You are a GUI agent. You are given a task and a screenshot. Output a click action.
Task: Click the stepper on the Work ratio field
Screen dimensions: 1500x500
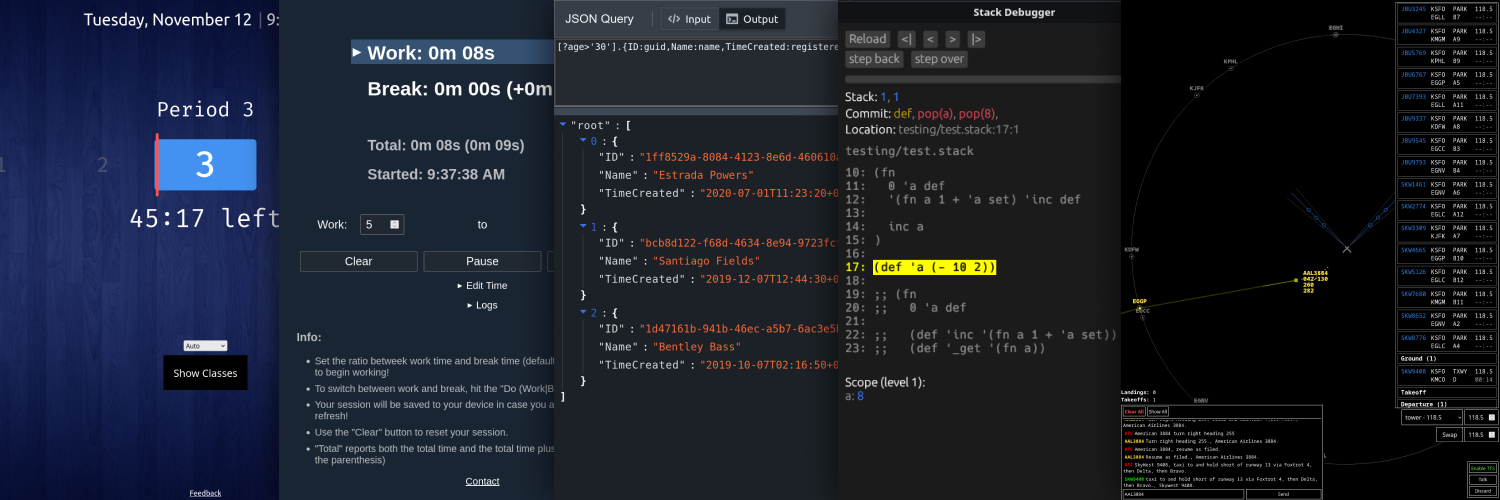[395, 225]
